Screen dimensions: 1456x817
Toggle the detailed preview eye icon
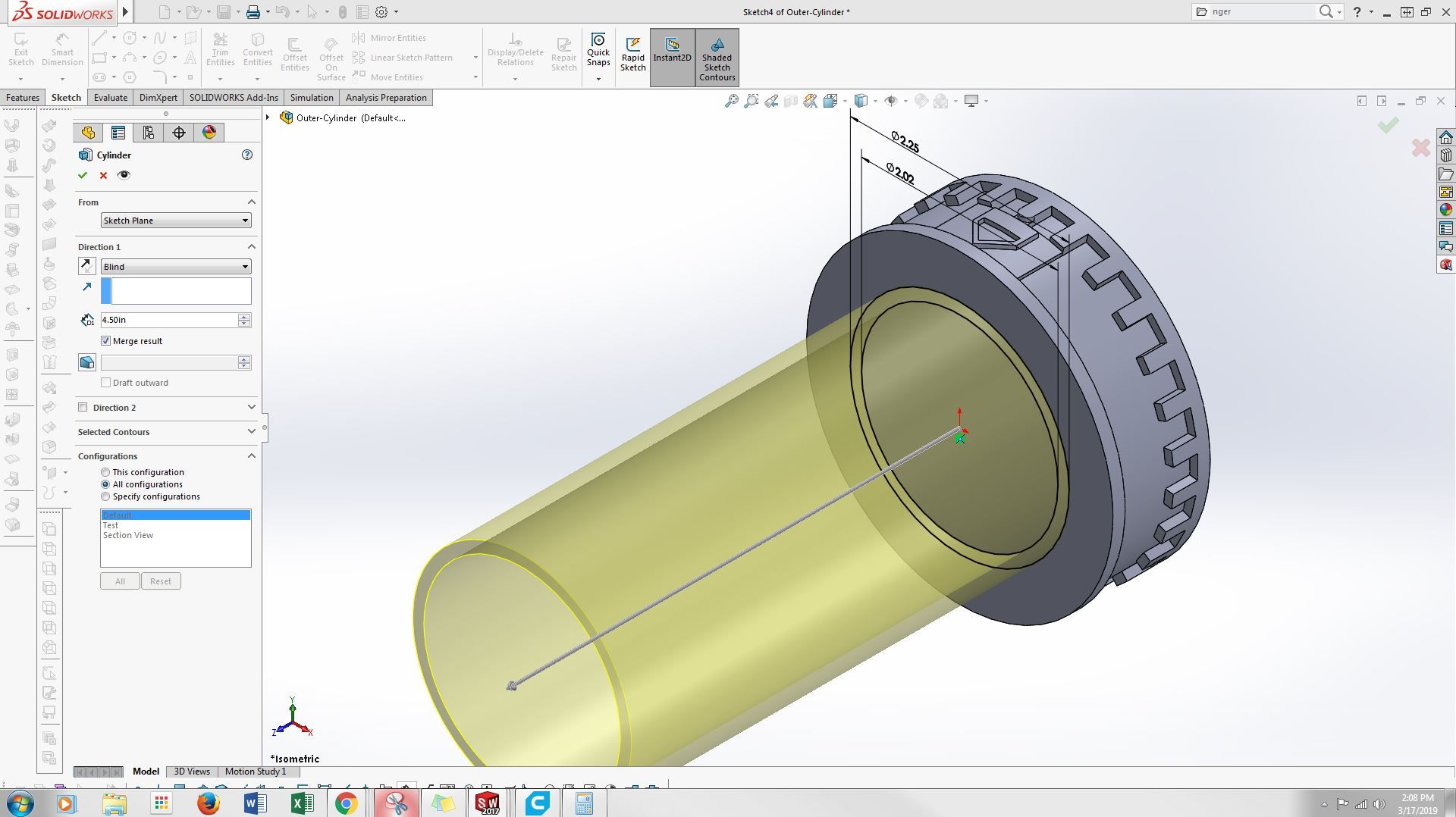[124, 175]
